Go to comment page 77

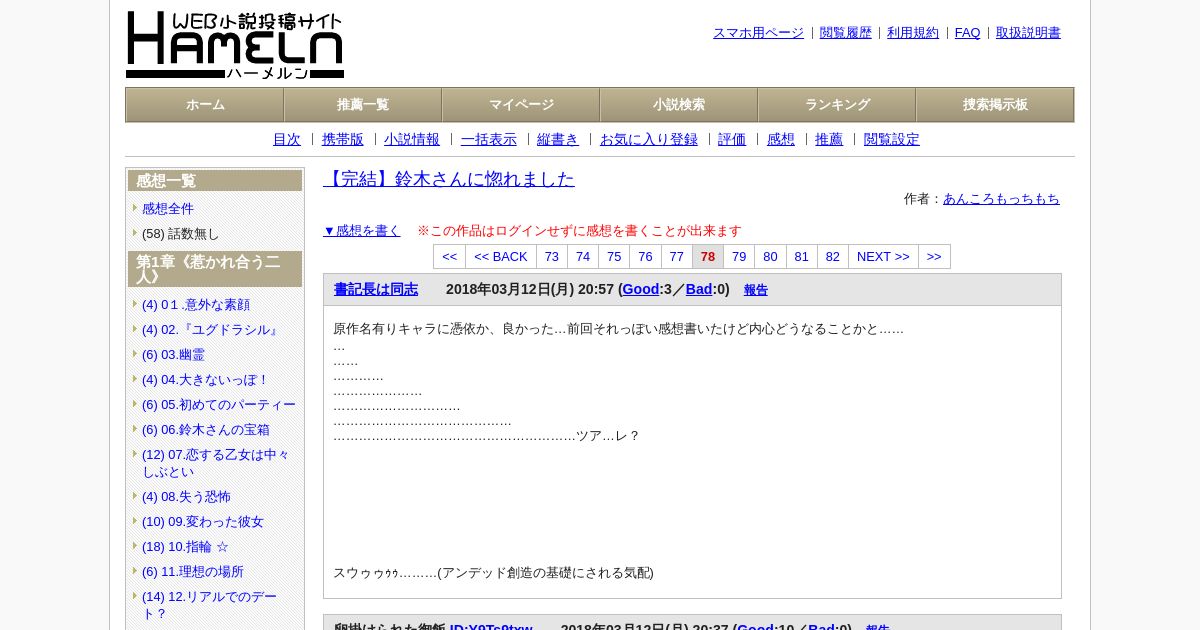coord(677,257)
